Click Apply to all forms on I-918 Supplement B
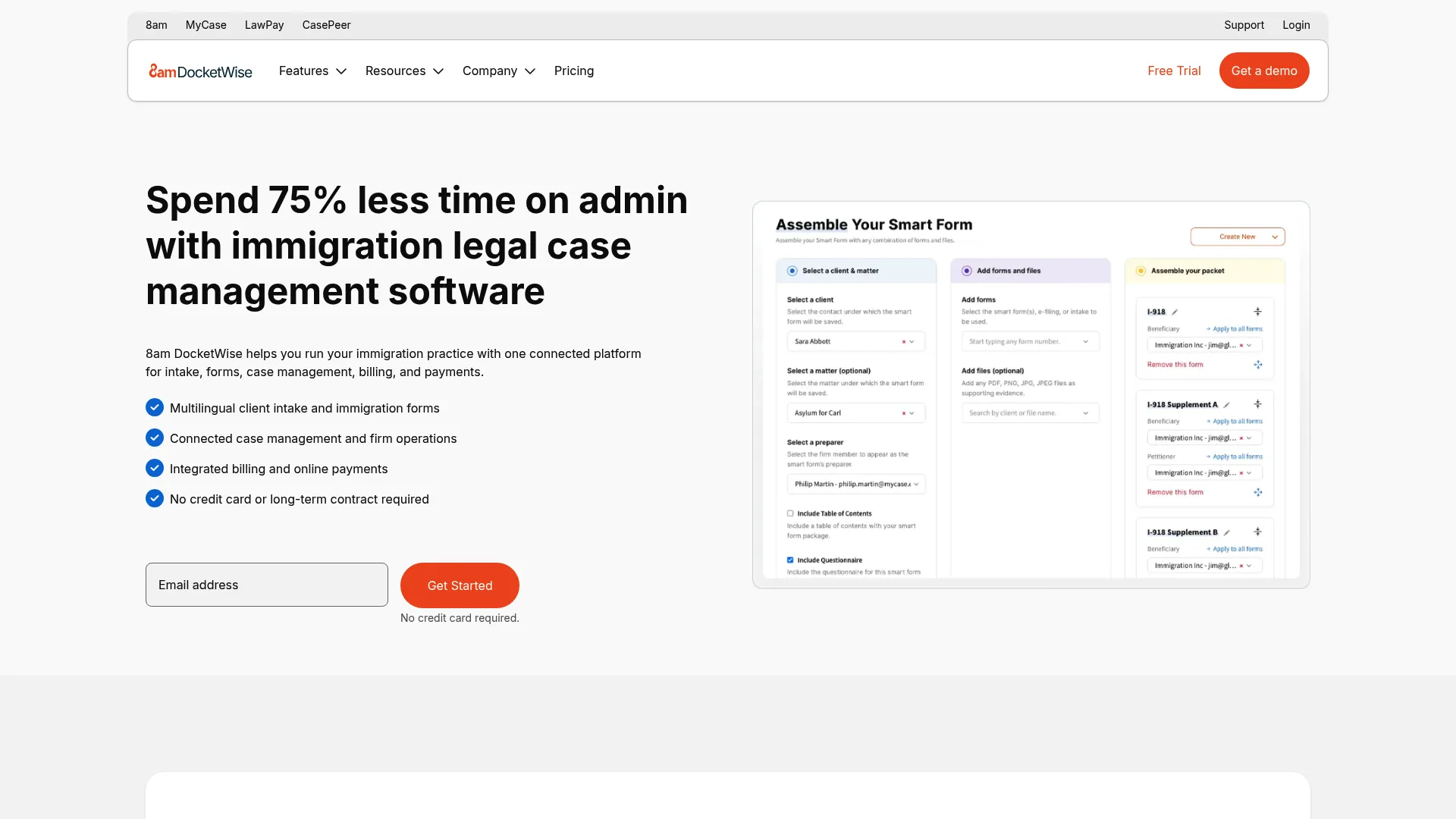1456x819 pixels. click(1235, 549)
